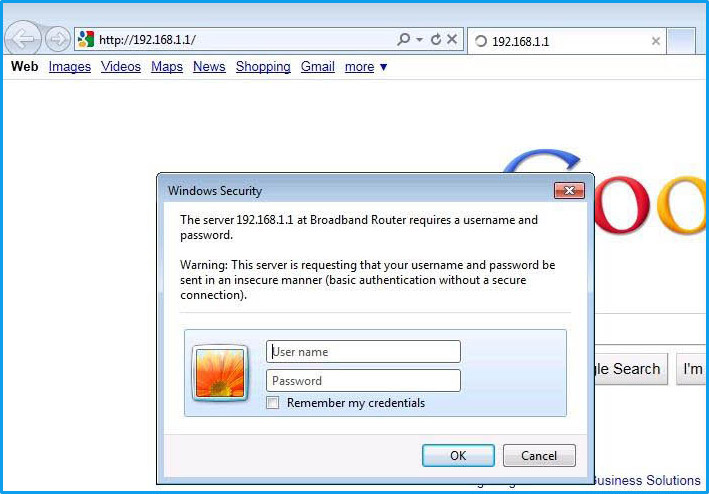The image size is (709, 494).
Task: Click the user account flower picture
Action: pyautogui.click(x=220, y=373)
